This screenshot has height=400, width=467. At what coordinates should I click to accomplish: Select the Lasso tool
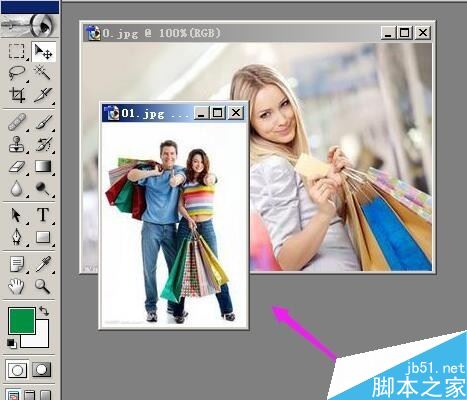[16, 72]
